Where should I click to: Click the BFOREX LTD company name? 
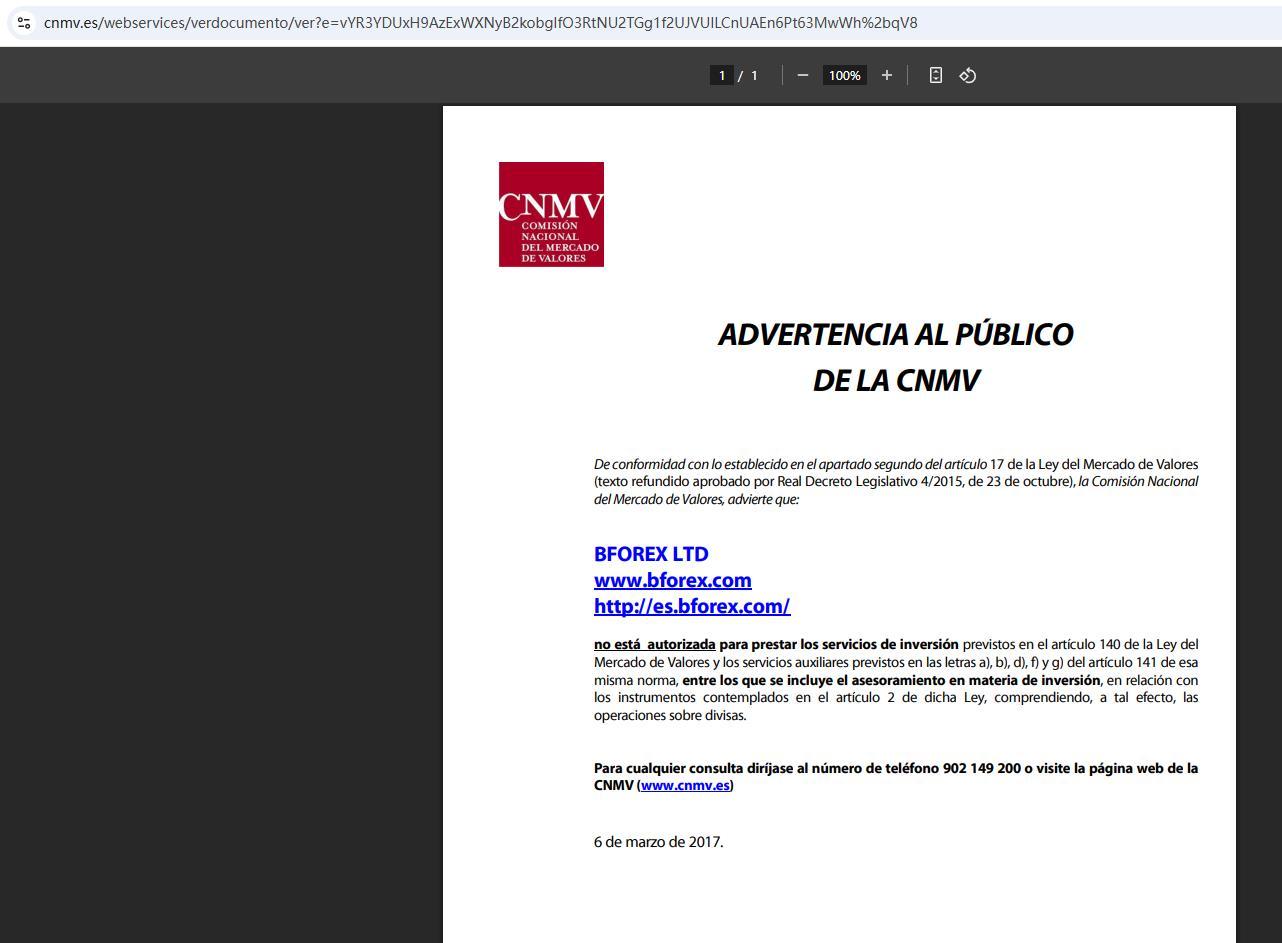651,554
